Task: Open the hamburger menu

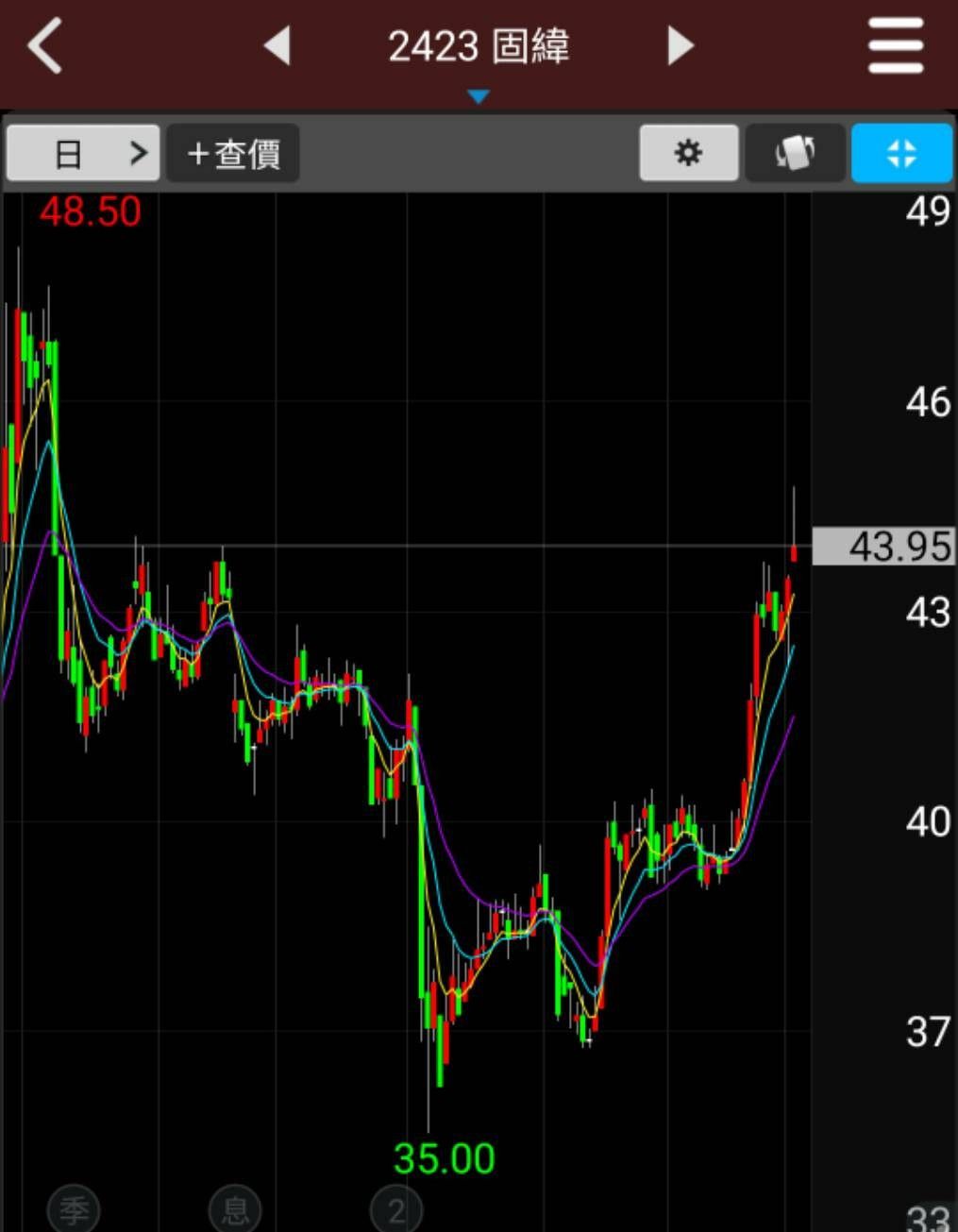Action: click(895, 45)
